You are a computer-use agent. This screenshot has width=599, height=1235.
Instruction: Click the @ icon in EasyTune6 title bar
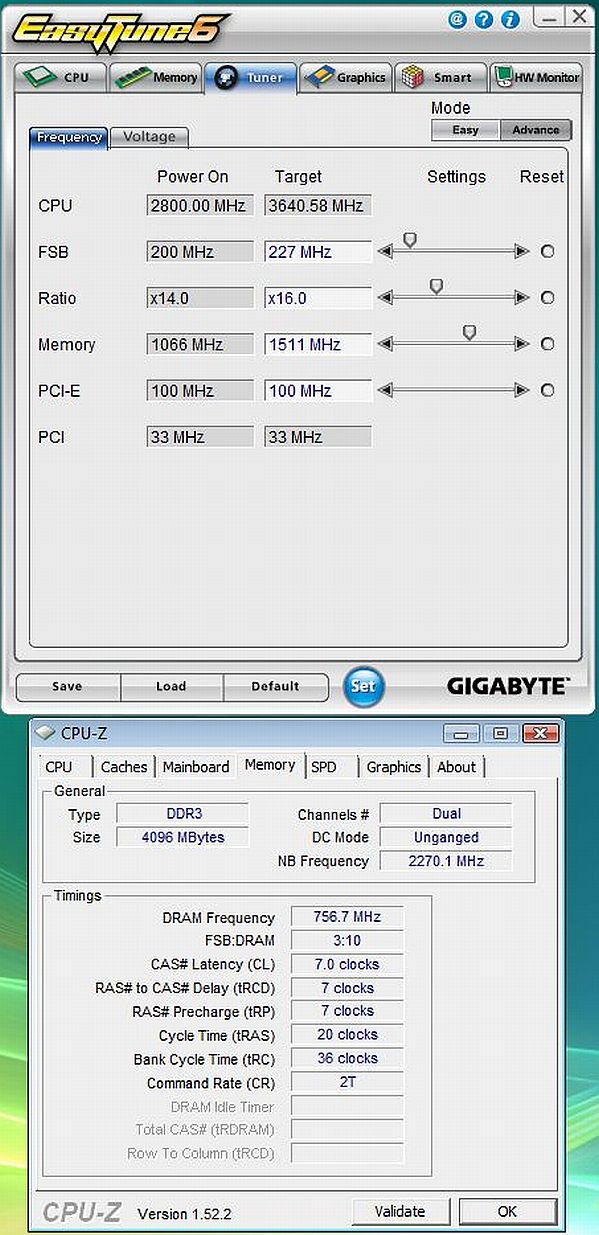point(457,18)
